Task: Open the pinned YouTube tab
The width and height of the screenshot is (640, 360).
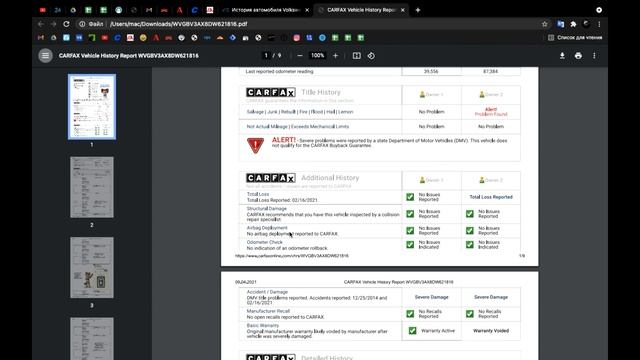Action: click(x=43, y=10)
